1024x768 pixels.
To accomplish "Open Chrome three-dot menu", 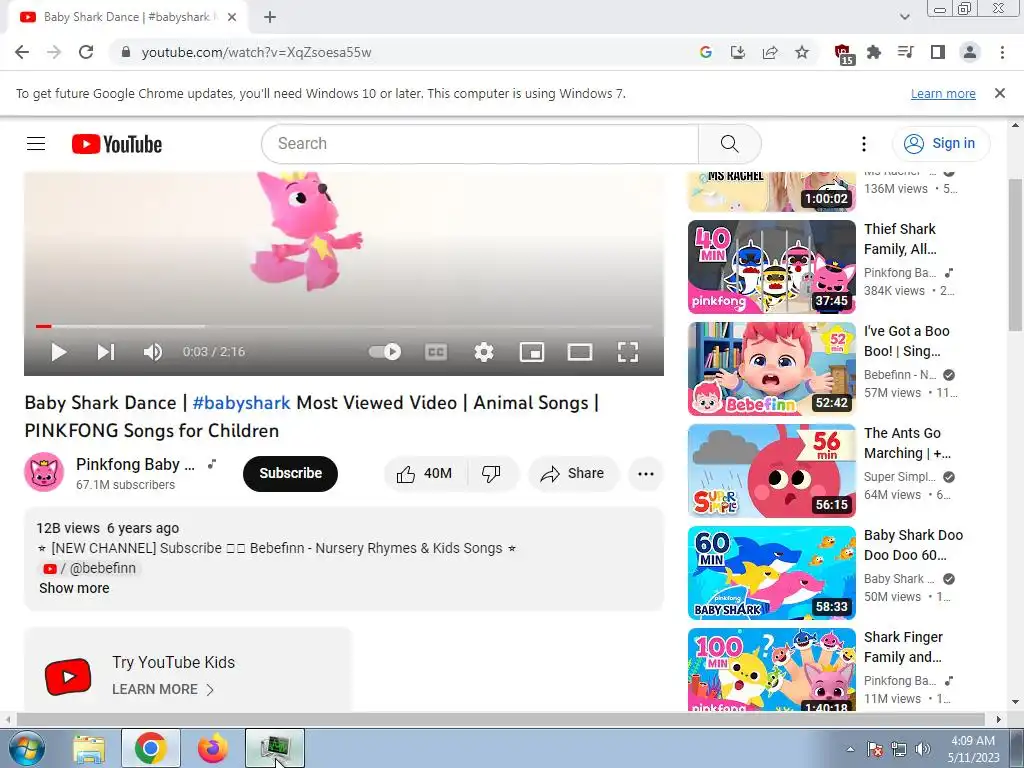I will (x=1002, y=52).
